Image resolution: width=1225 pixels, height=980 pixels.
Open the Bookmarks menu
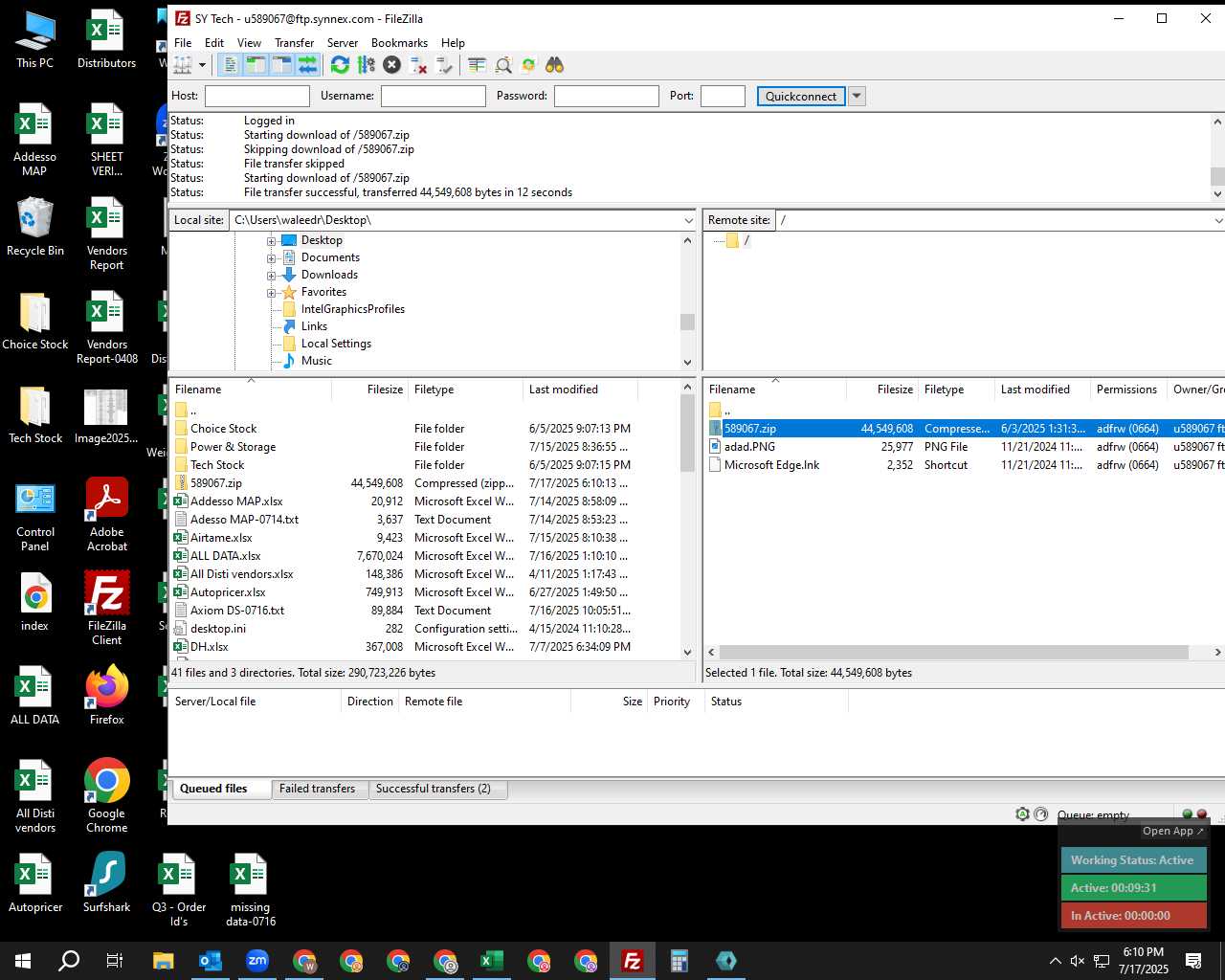point(399,43)
